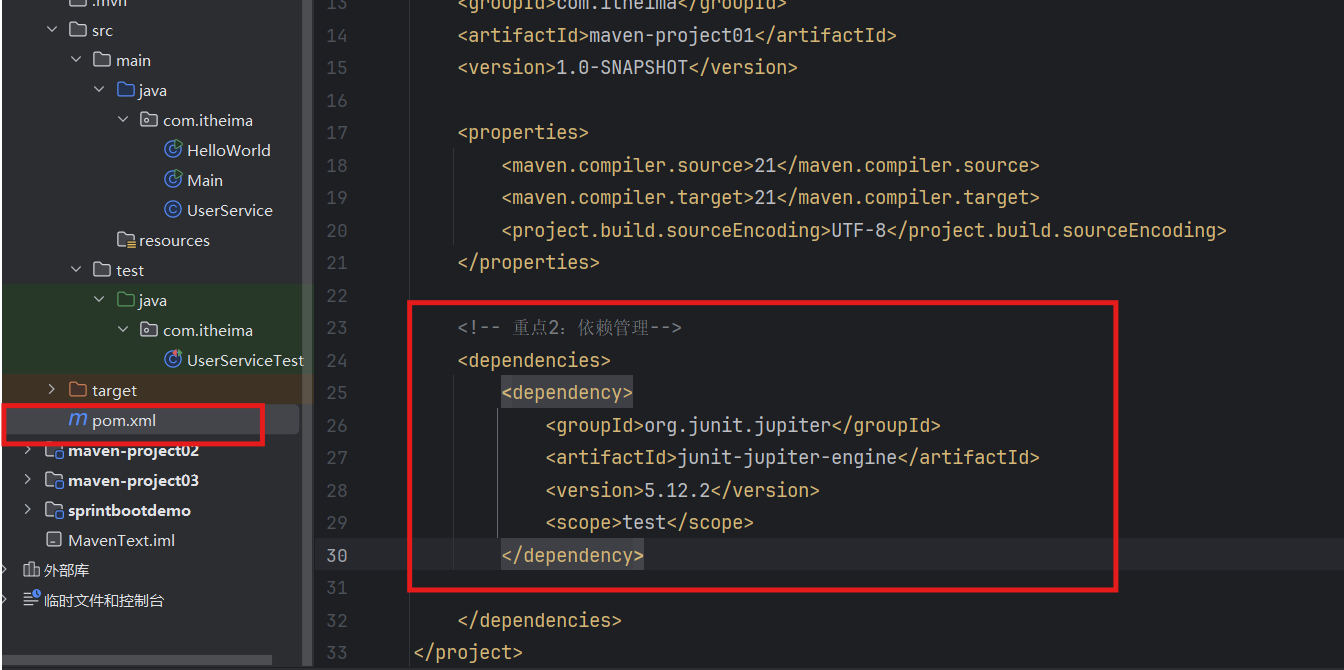Expand the maven-project03 module chevron
This screenshot has width=1344, height=670.
pyautogui.click(x=28, y=480)
